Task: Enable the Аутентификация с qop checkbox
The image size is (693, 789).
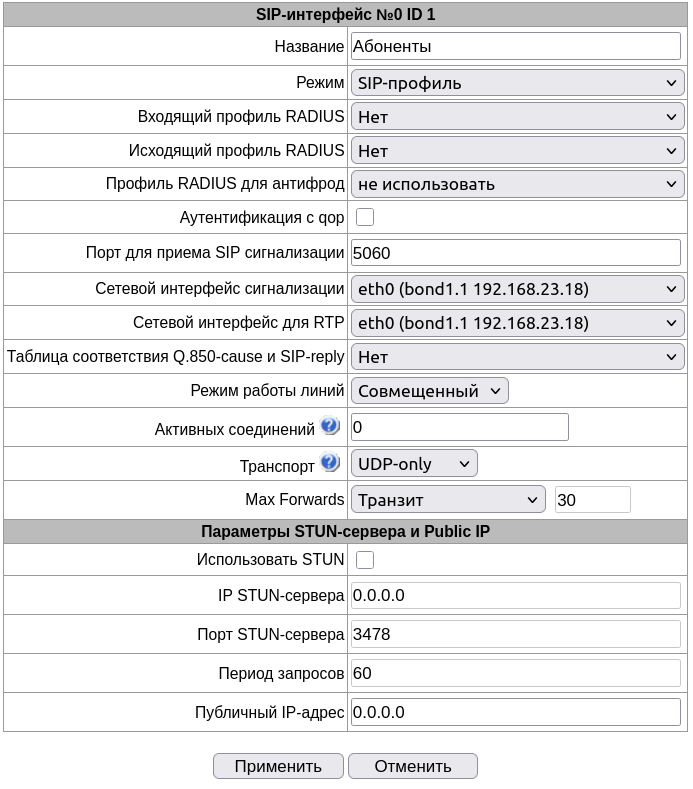Action: coord(365,217)
